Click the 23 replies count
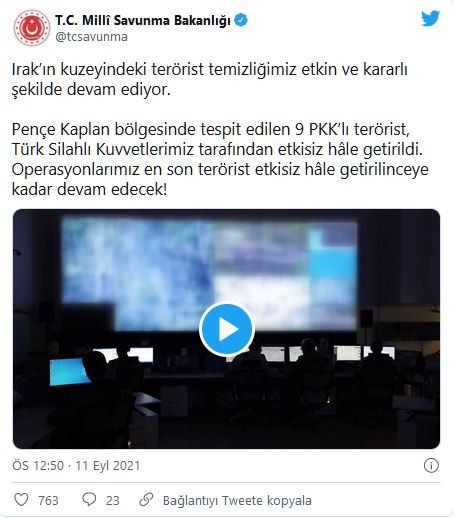 [113, 500]
